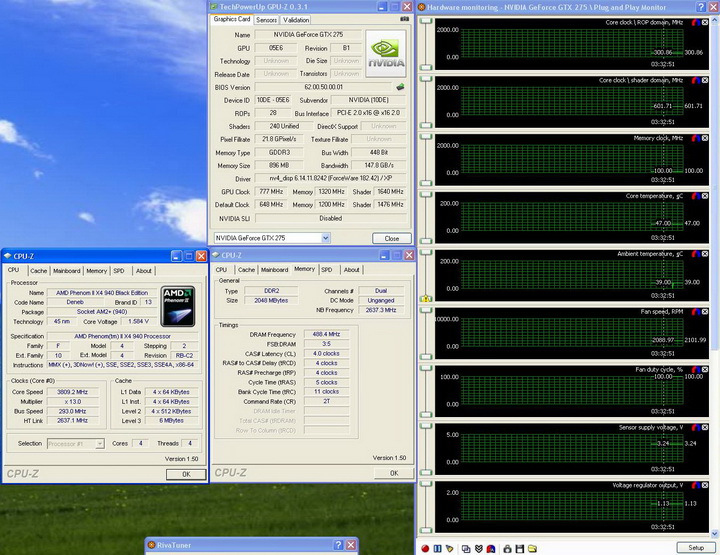
Task: Toggle magnet icon on Fan speed RPM graph
Action: (696, 312)
